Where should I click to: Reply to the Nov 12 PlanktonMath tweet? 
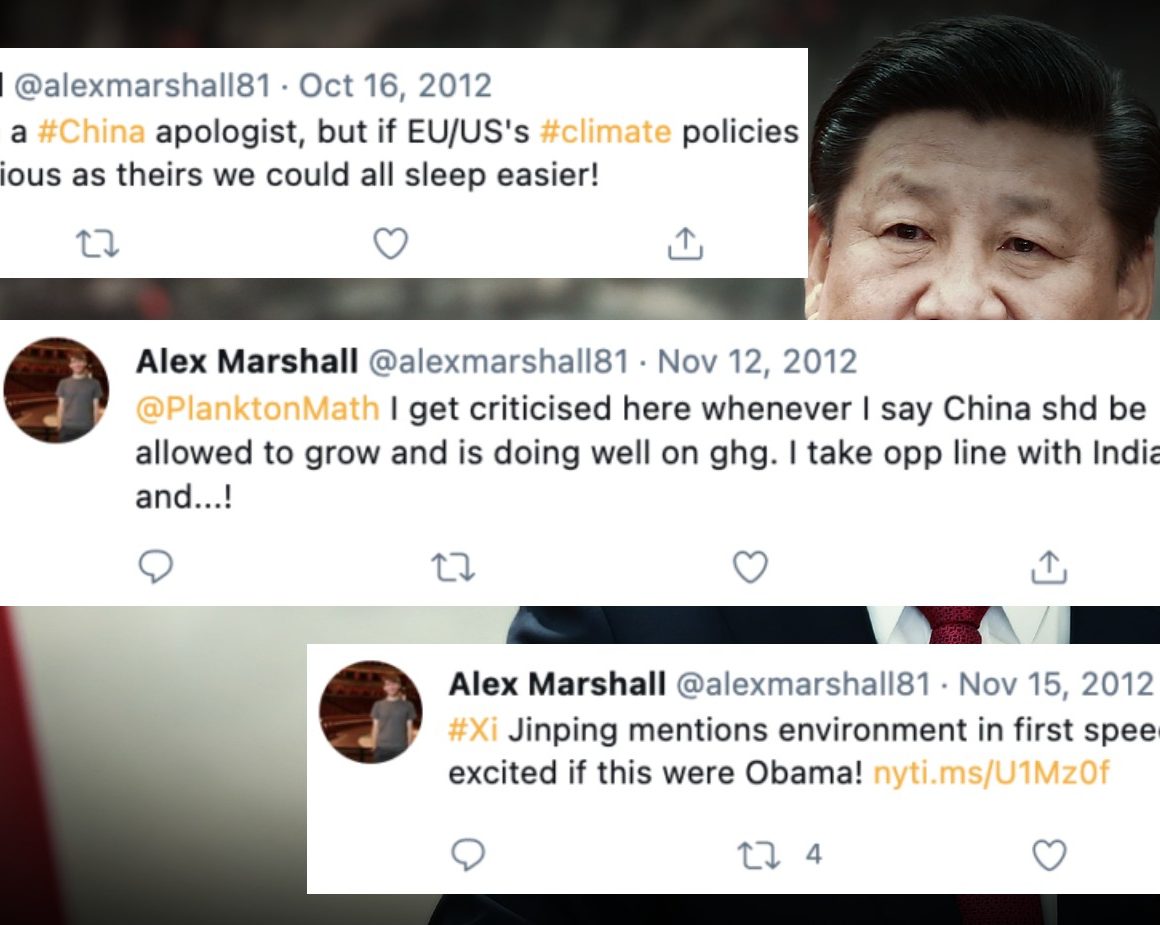(155, 567)
